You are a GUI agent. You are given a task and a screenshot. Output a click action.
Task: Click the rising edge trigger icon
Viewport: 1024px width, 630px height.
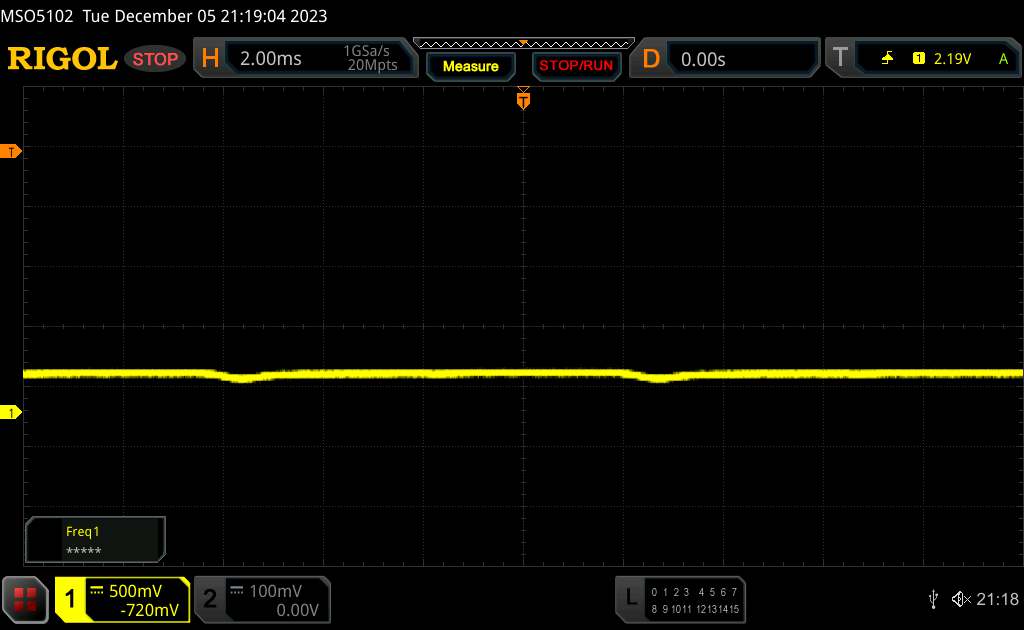887,59
